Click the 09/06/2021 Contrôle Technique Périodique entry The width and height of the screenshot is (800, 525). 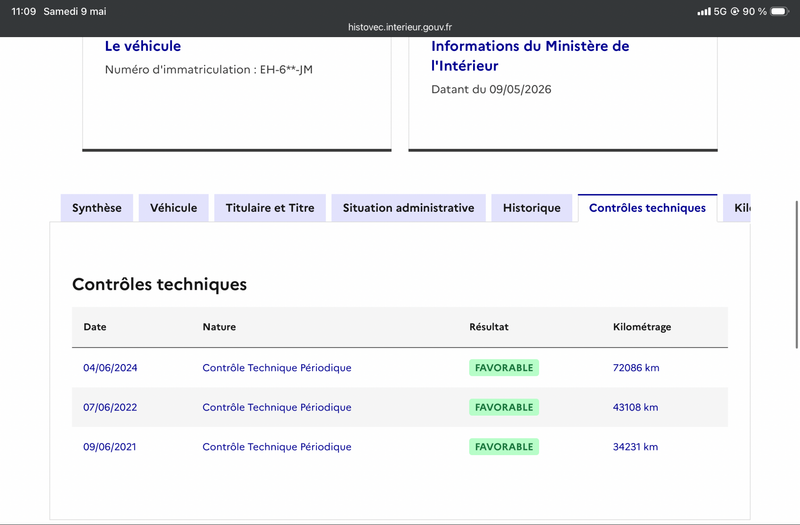(277, 447)
